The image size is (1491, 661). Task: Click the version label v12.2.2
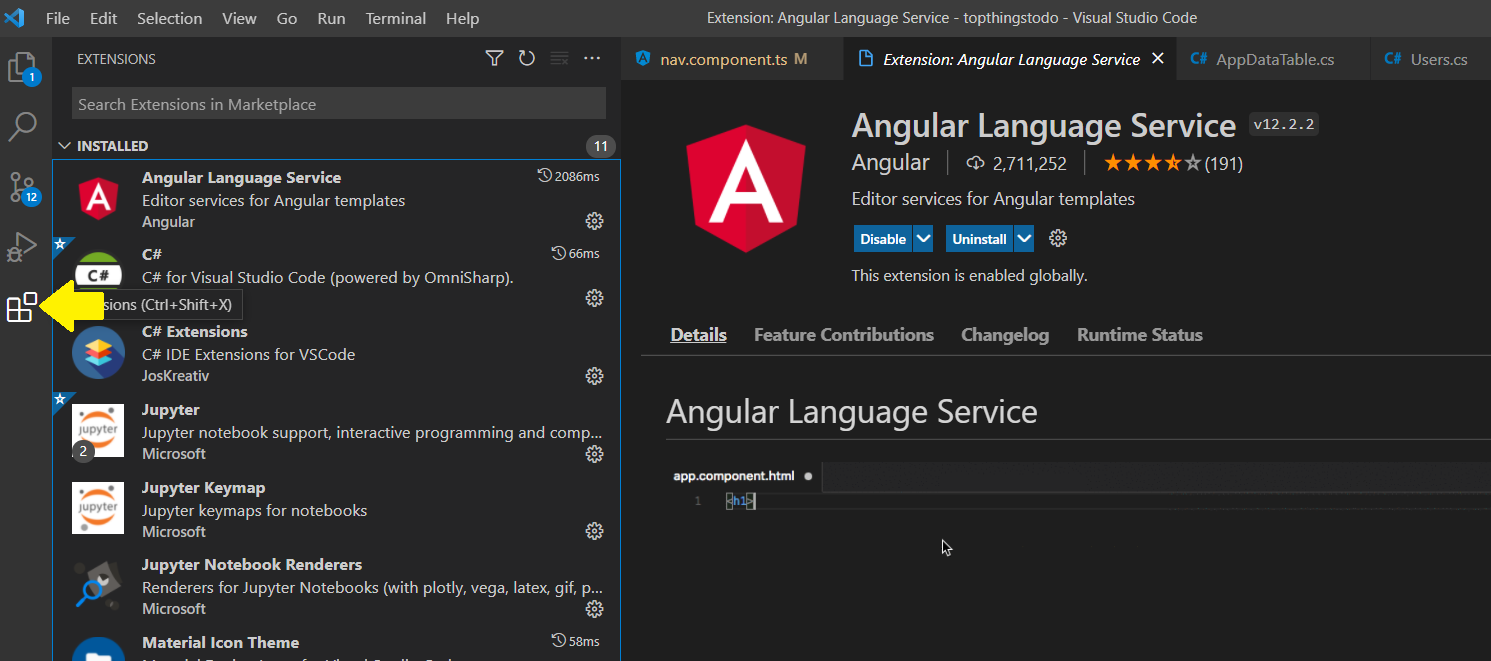[x=1285, y=125]
